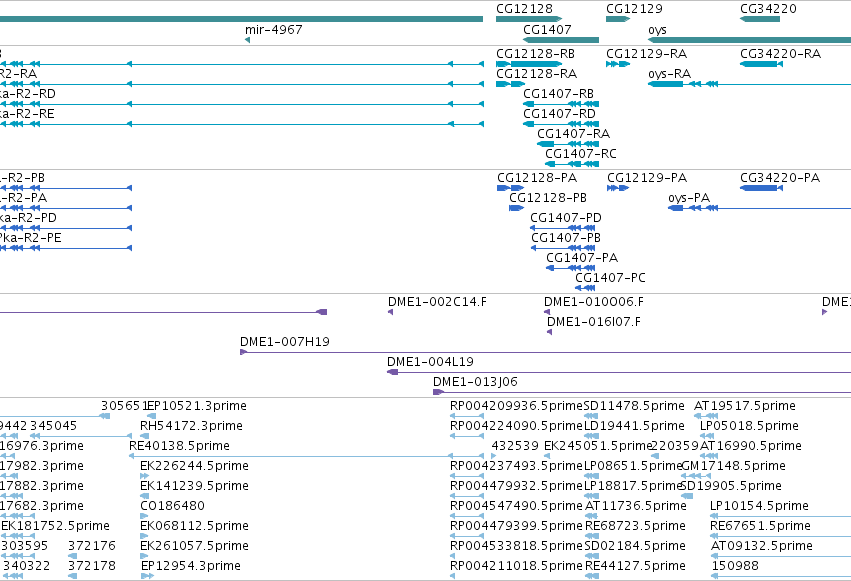Select protein CG1407-PA
The height and width of the screenshot is (581, 851).
582,258
